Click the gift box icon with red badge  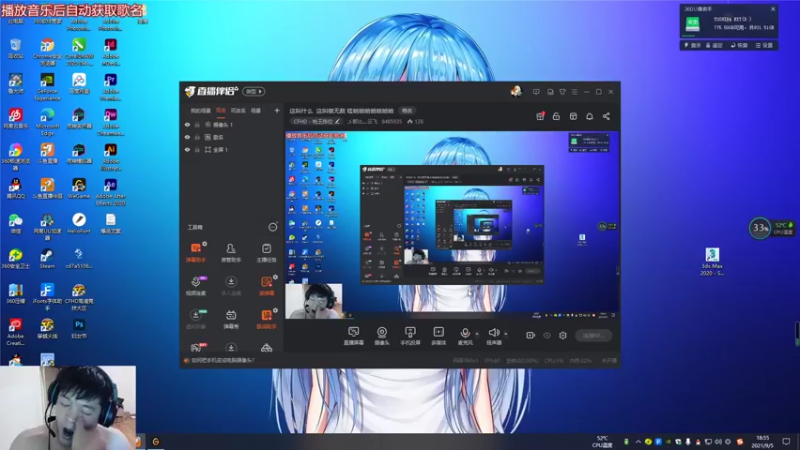click(x=540, y=116)
